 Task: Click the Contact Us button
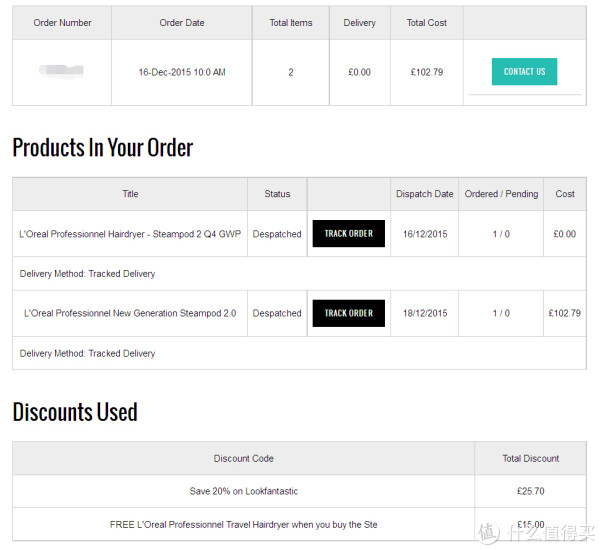pyautogui.click(x=524, y=72)
